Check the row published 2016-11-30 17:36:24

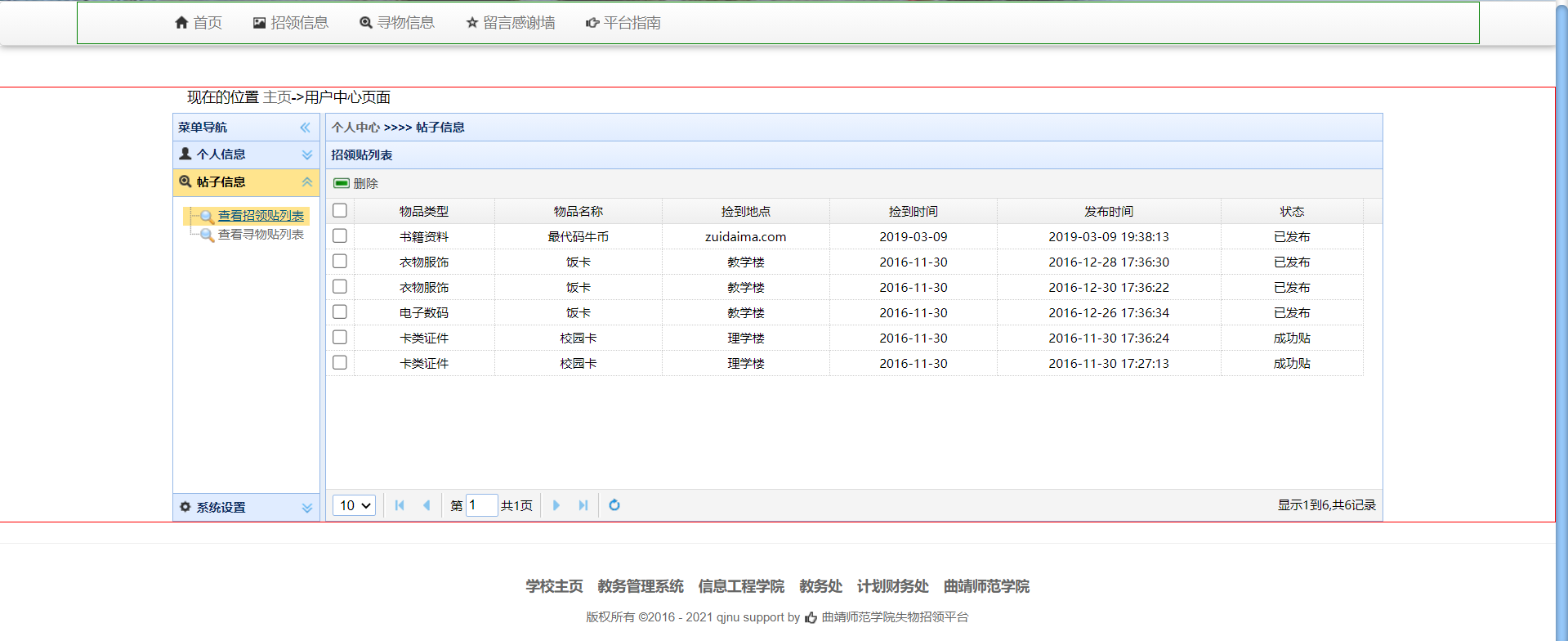click(340, 338)
